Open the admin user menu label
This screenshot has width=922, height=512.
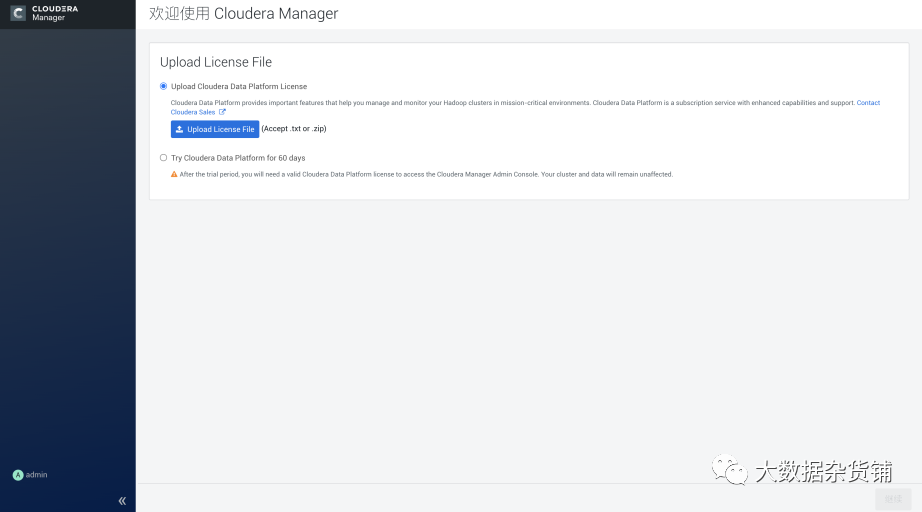tap(37, 475)
